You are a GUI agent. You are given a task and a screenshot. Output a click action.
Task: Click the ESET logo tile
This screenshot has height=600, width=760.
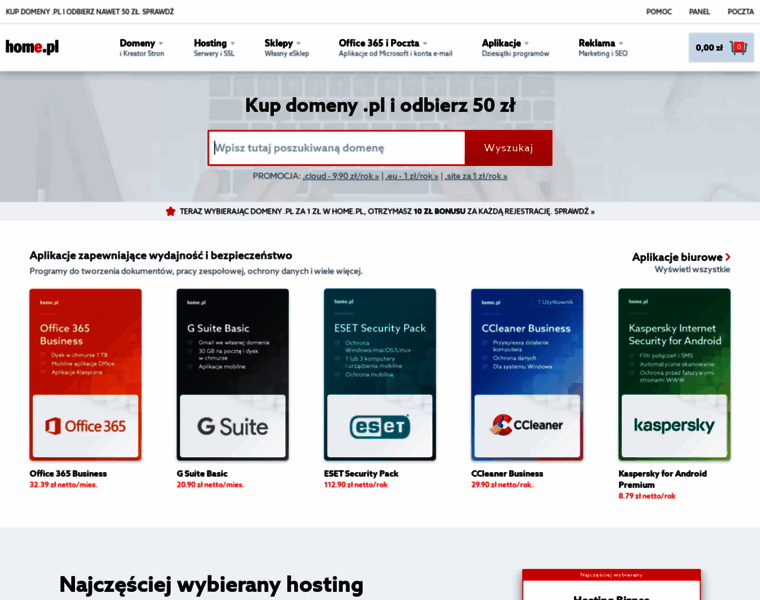point(380,426)
